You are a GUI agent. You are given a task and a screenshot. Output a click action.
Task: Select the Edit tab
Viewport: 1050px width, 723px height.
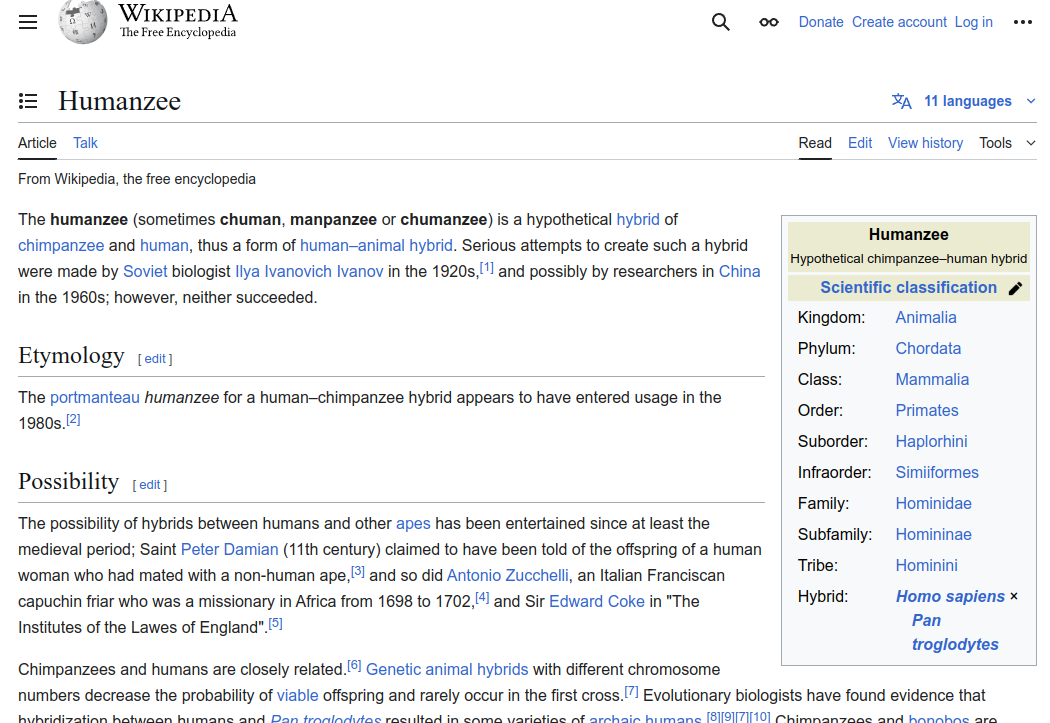click(x=860, y=143)
